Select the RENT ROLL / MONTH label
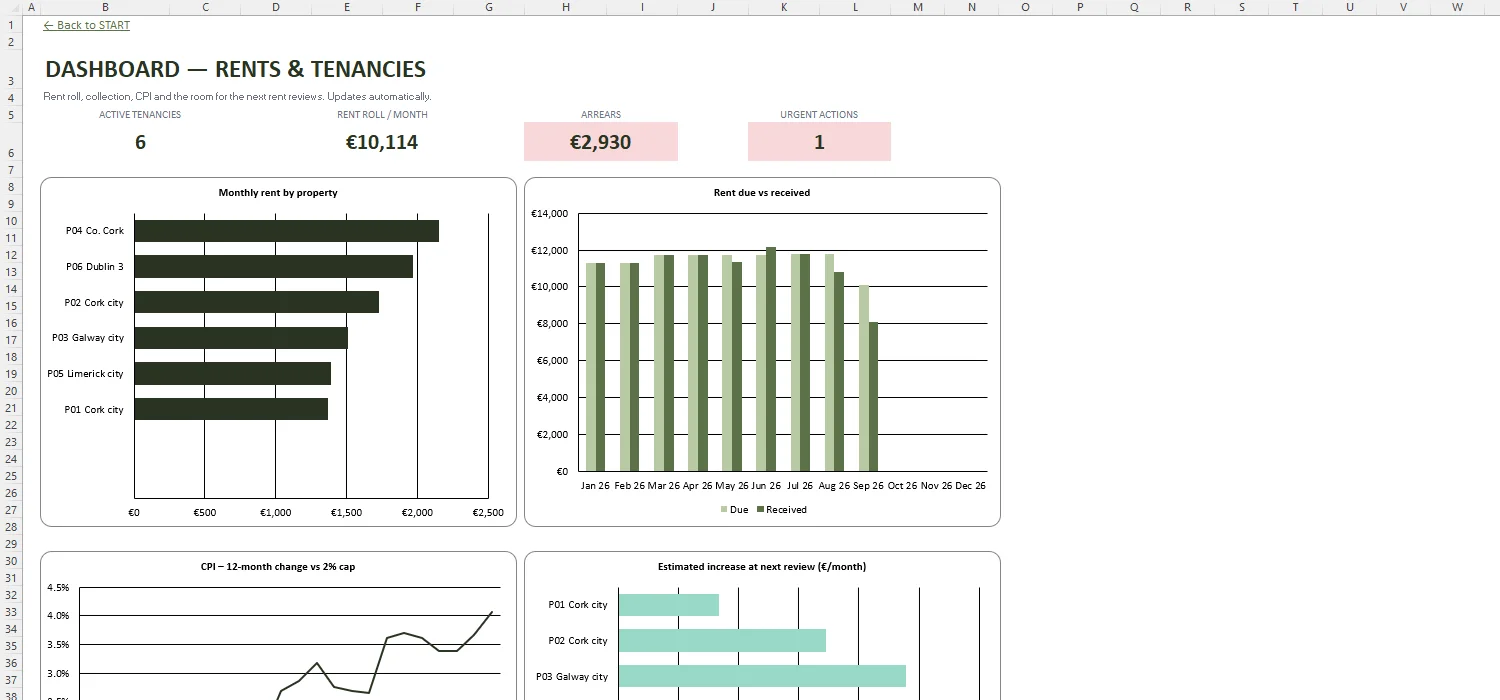 click(382, 114)
